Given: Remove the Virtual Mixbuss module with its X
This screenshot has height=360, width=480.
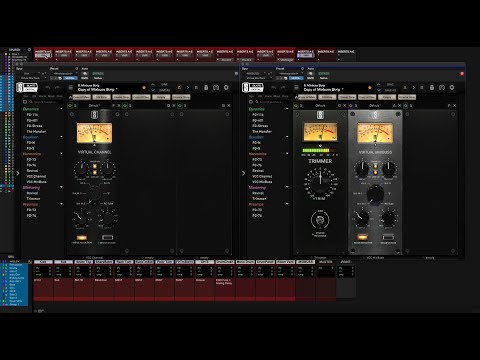Looking at the screenshot, I should tap(400, 105).
